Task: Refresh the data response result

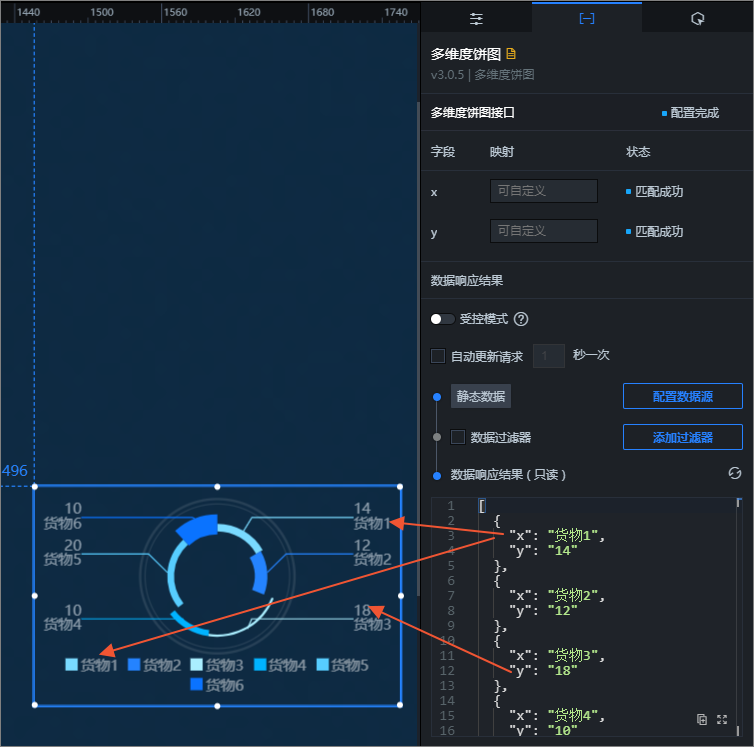Action: (734, 473)
